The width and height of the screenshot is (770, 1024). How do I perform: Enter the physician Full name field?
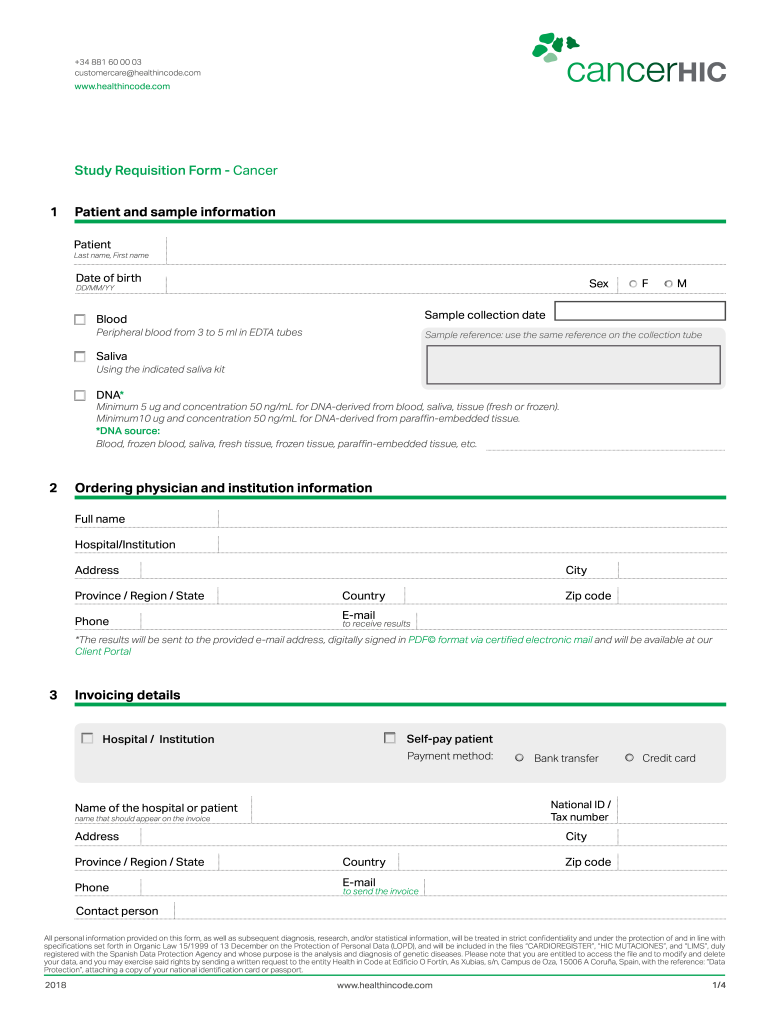pos(470,517)
